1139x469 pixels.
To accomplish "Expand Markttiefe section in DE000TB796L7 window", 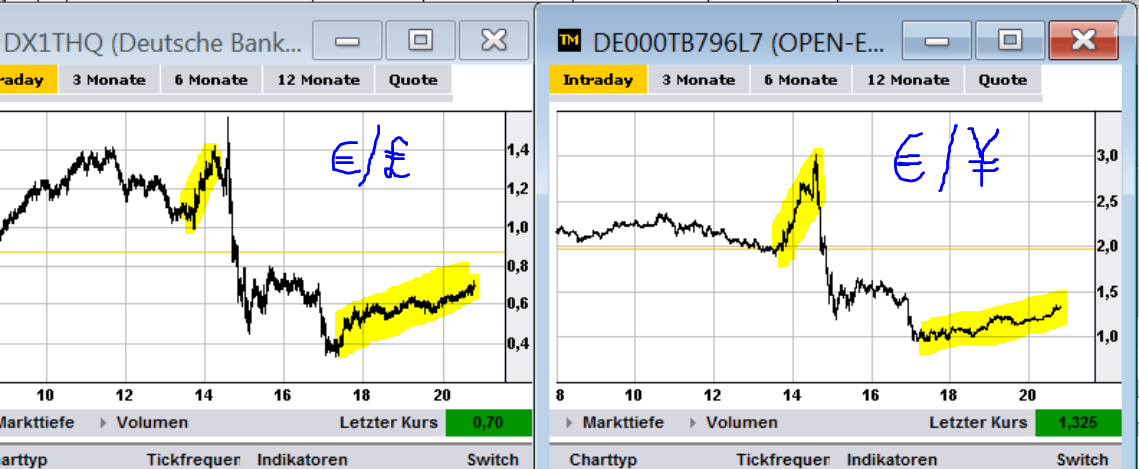I will [x=615, y=422].
